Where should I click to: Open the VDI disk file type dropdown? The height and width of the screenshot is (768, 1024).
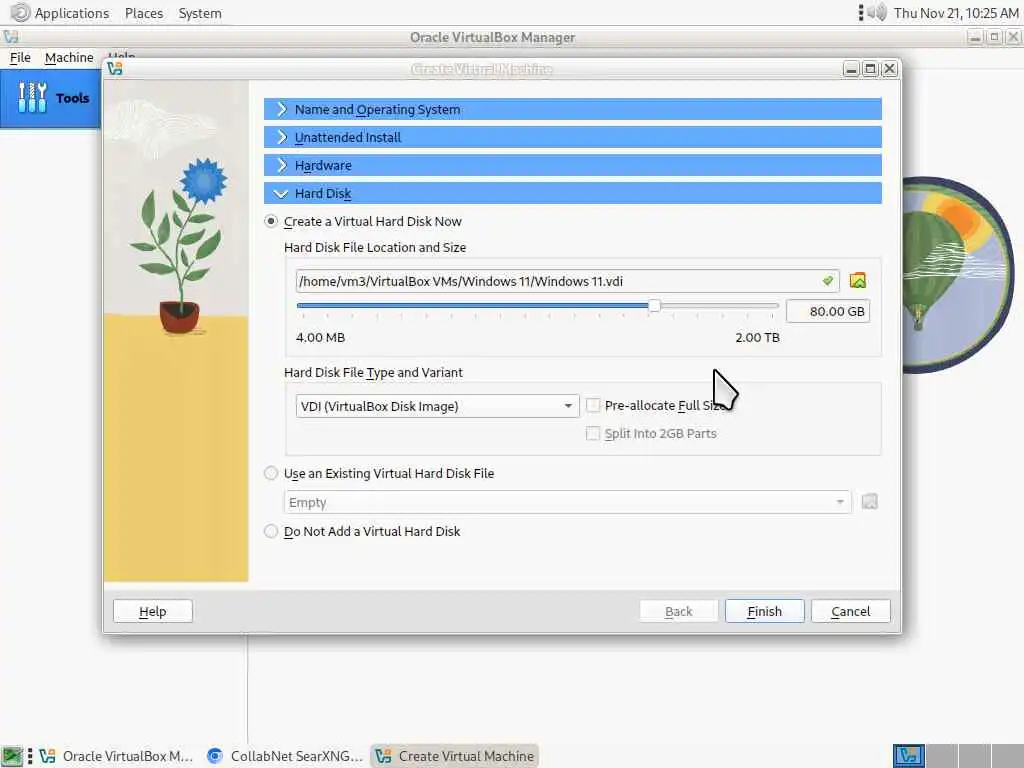[x=438, y=406]
